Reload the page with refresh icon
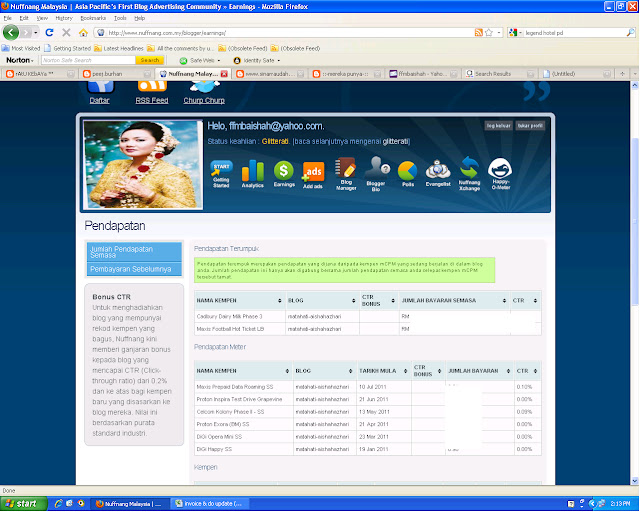The width and height of the screenshot is (640, 512). click(x=49, y=32)
